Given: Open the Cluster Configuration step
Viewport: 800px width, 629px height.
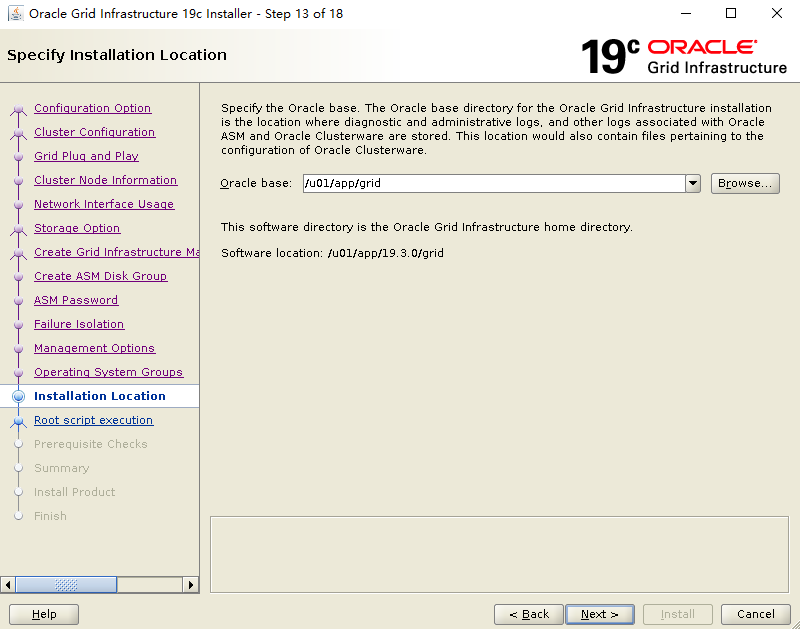Looking at the screenshot, I should (x=94, y=132).
